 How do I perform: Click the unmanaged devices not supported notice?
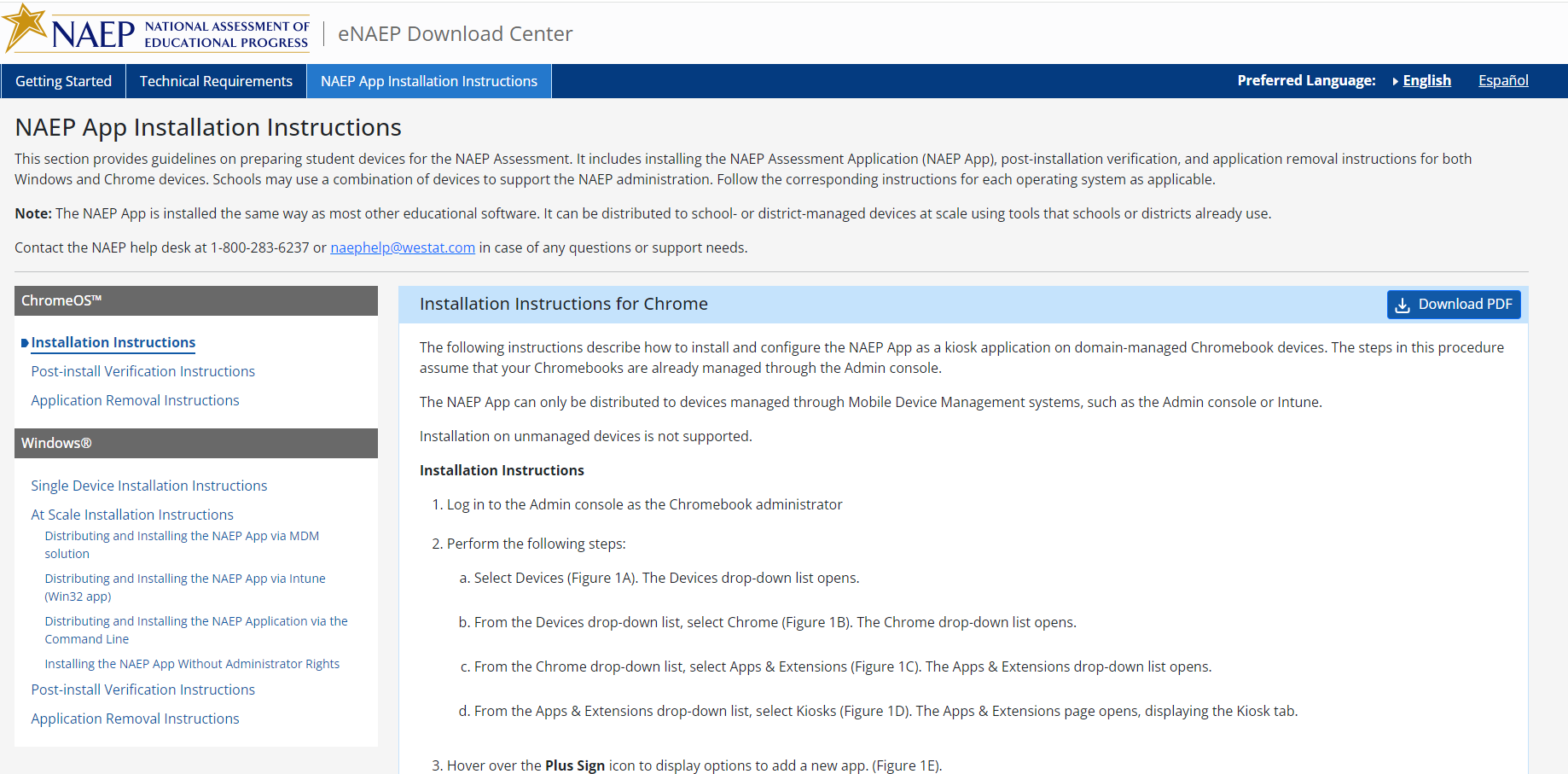(586, 436)
